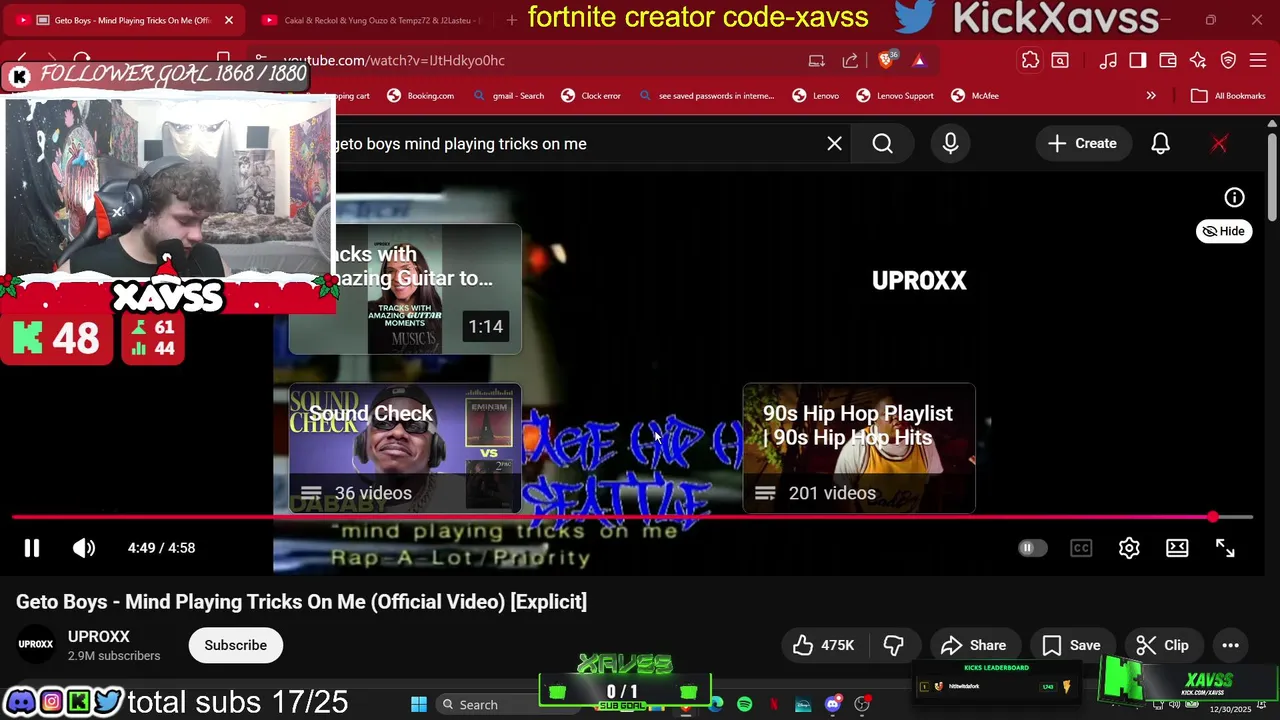Screen dimensions: 1280x720
Task: Open the All Bookmarks folder
Action: pos(1228,96)
